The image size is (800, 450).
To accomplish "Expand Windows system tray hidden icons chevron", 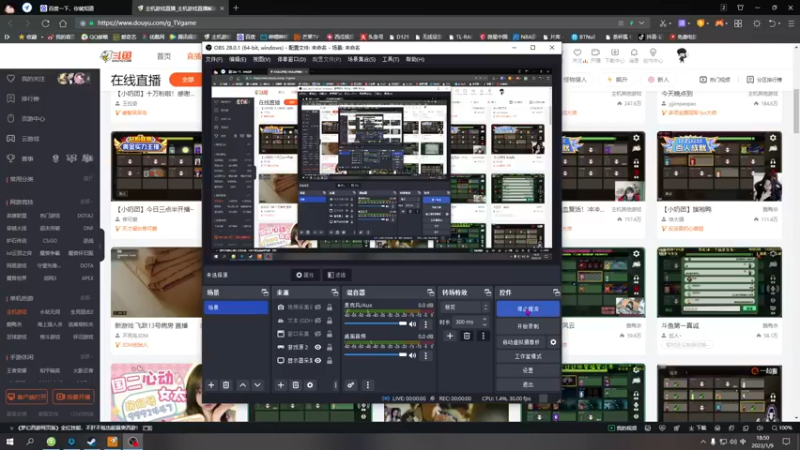I will 703,442.
